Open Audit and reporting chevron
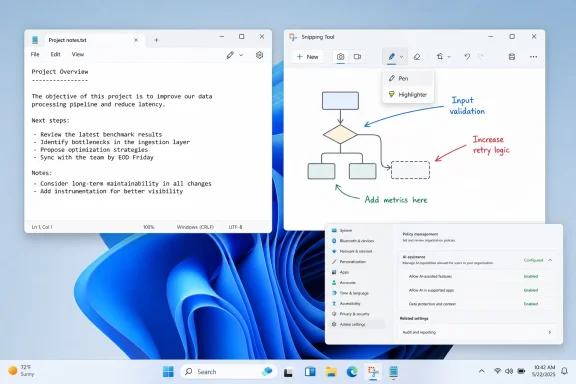Screen dimensions: 576x384 click(550, 332)
